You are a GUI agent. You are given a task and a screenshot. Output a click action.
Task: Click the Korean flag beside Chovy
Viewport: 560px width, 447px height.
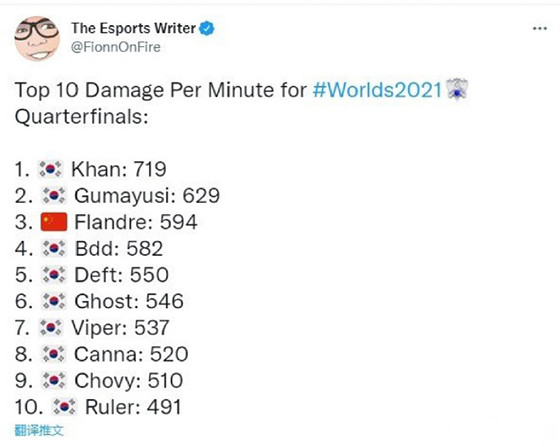click(54, 381)
